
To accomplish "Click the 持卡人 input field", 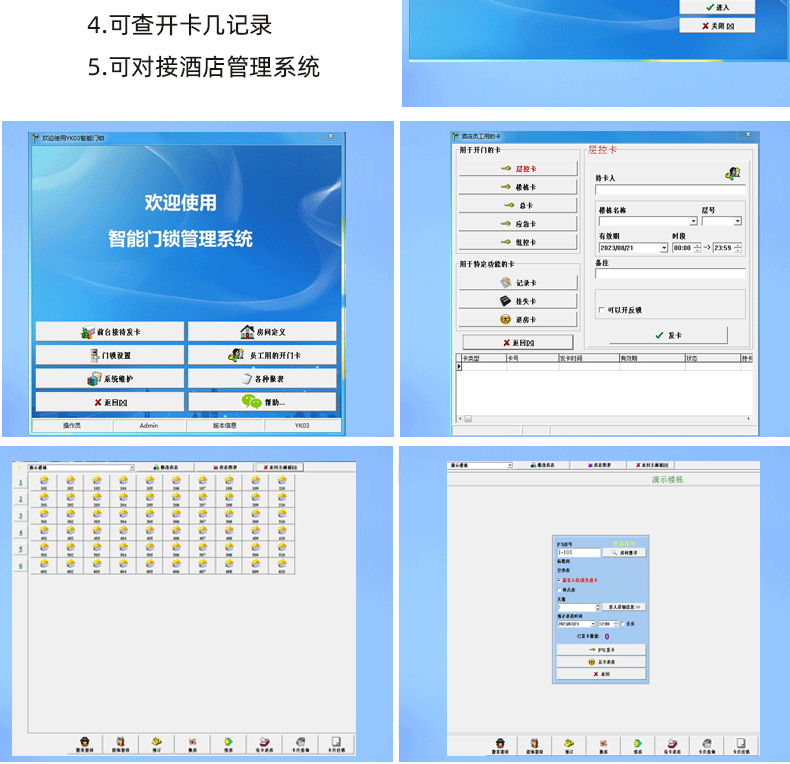I will 670,189.
